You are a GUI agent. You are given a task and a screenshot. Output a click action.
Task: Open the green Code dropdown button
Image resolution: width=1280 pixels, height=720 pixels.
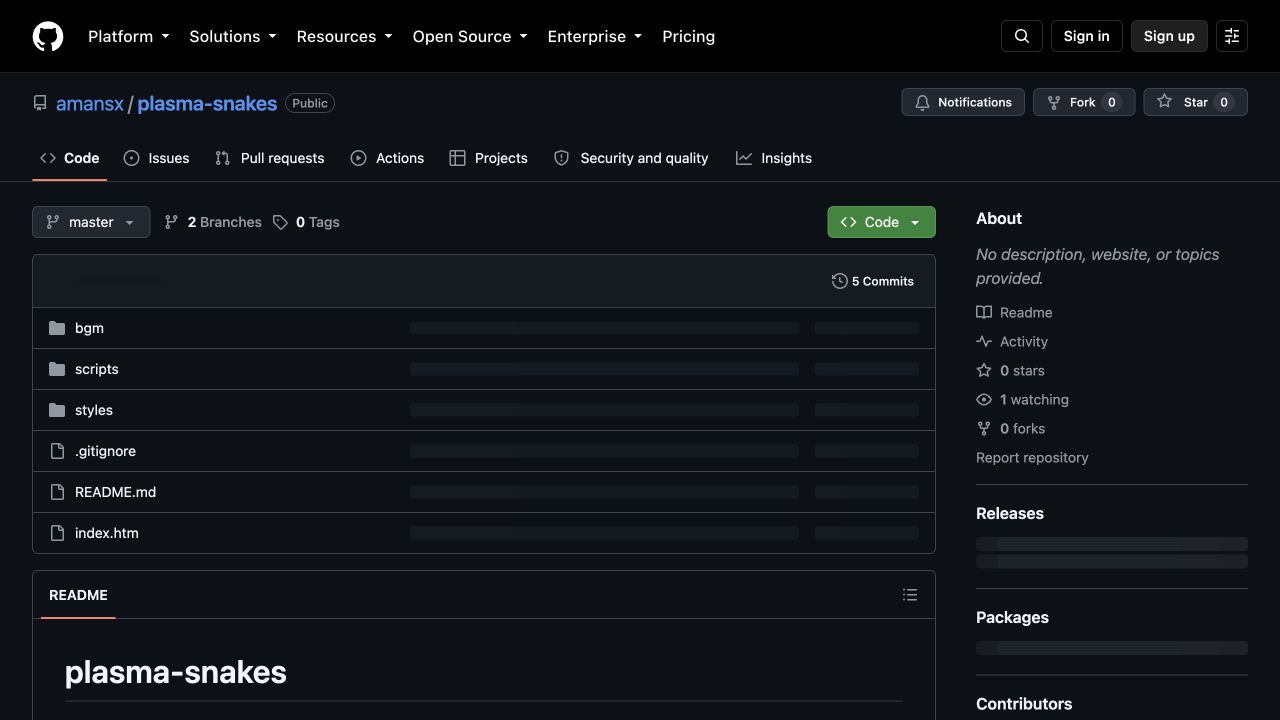[881, 222]
